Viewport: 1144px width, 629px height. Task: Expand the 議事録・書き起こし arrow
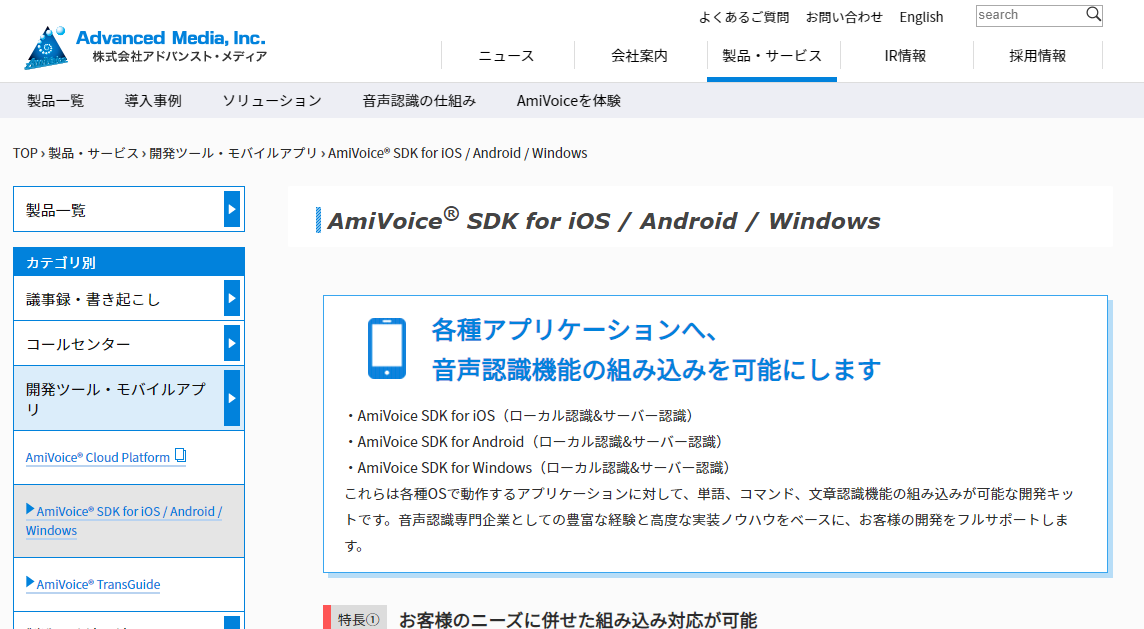click(x=232, y=298)
